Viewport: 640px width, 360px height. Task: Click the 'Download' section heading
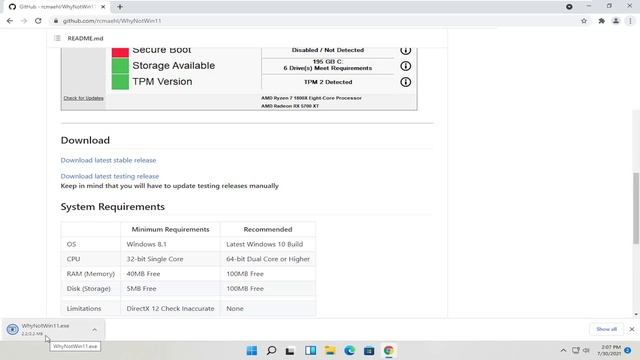pos(85,140)
